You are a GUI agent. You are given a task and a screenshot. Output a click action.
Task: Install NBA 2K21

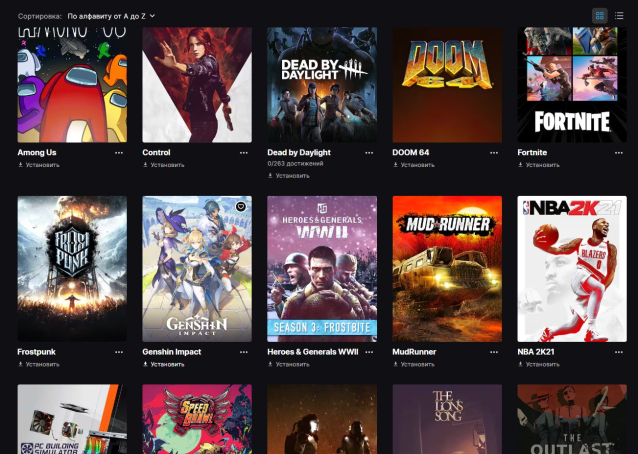[539, 364]
